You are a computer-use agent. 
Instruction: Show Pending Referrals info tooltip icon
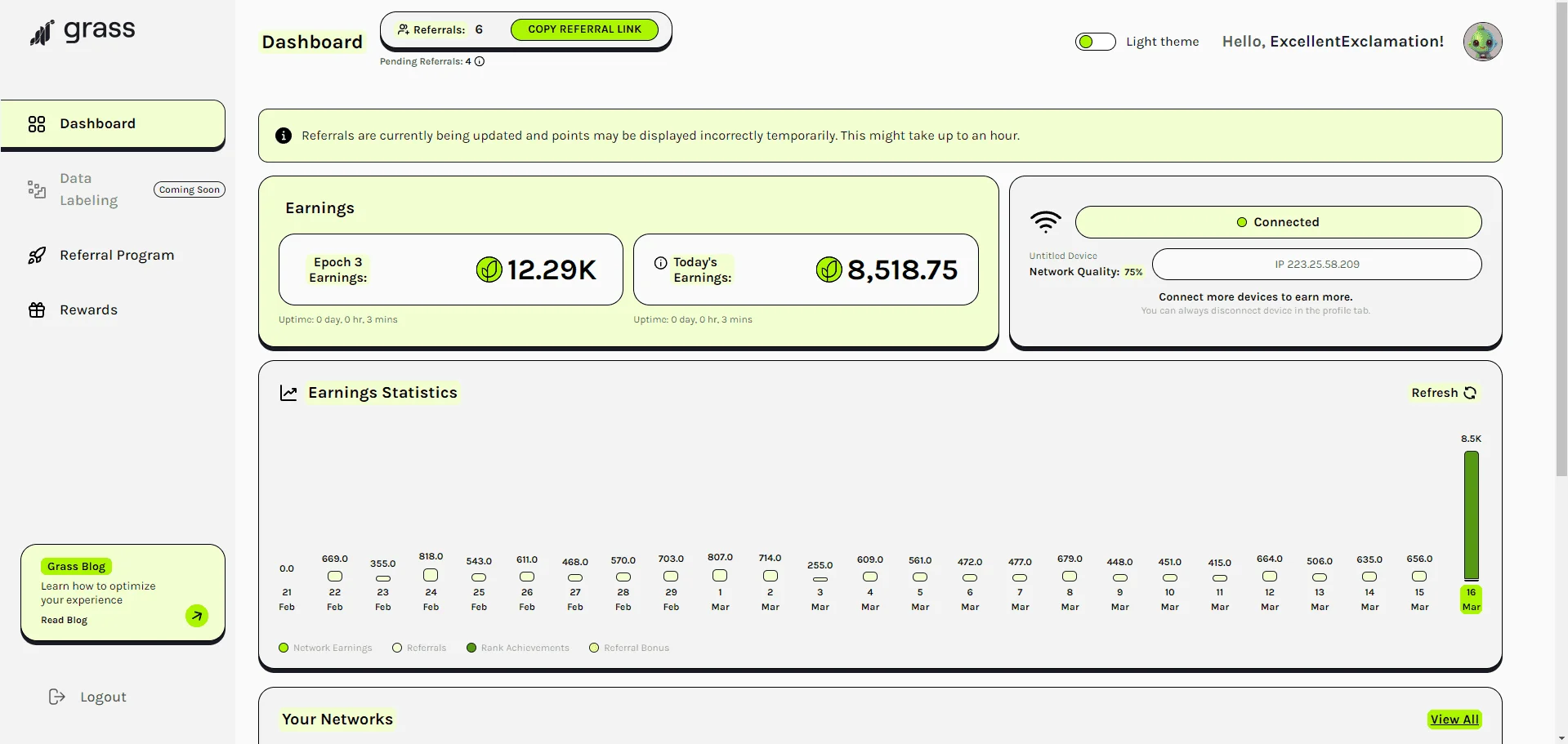click(480, 61)
